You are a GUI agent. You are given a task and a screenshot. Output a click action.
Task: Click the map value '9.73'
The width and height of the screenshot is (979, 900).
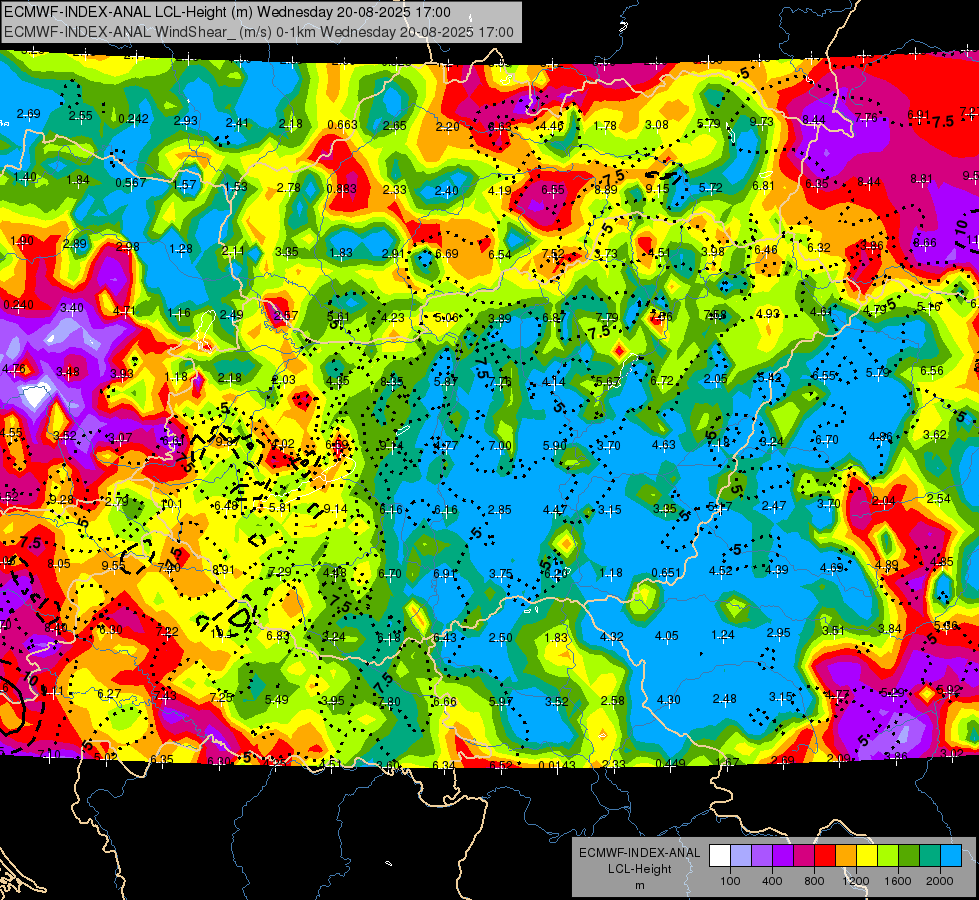tap(762, 121)
